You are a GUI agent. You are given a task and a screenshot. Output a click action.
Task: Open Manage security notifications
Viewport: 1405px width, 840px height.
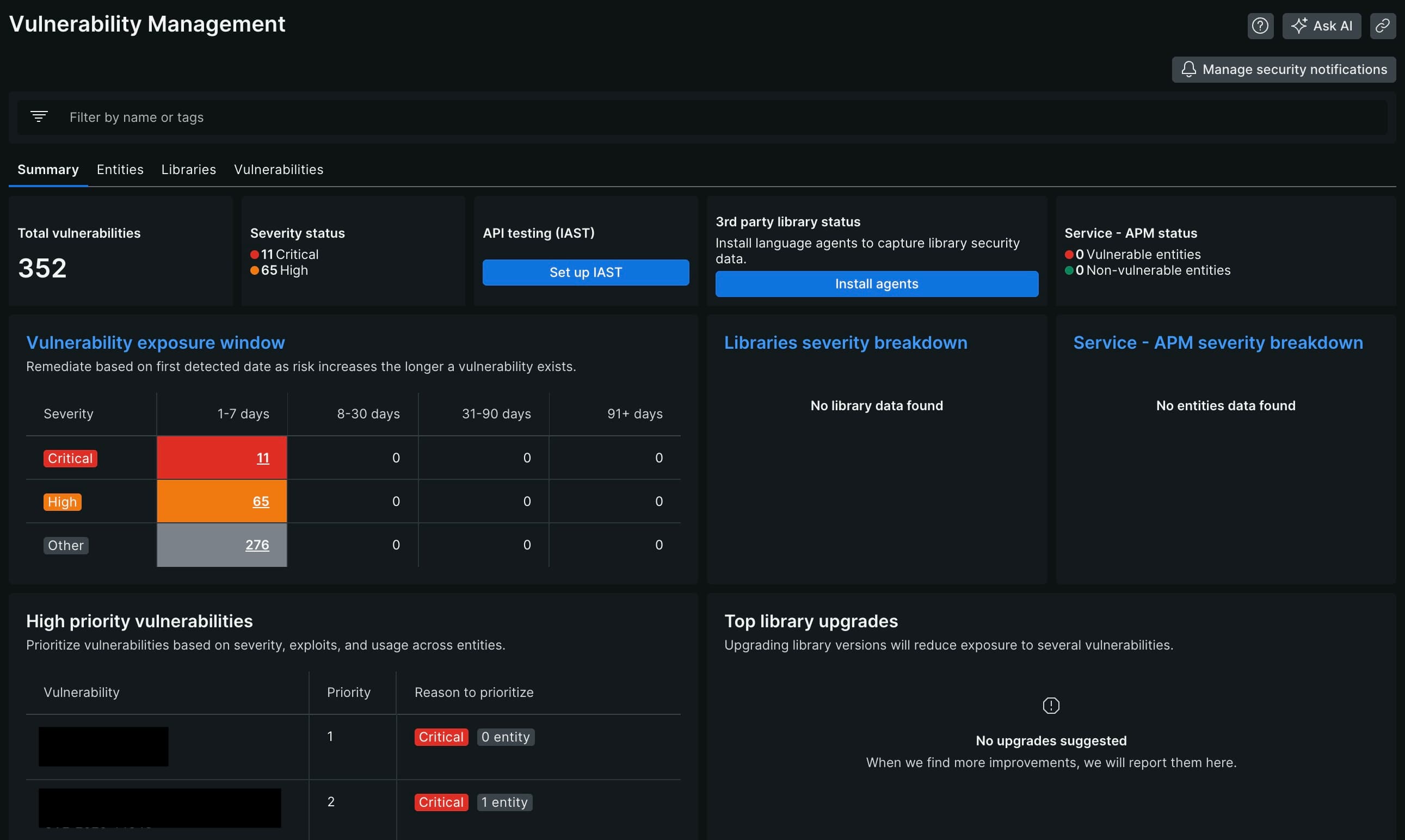[x=1283, y=69]
